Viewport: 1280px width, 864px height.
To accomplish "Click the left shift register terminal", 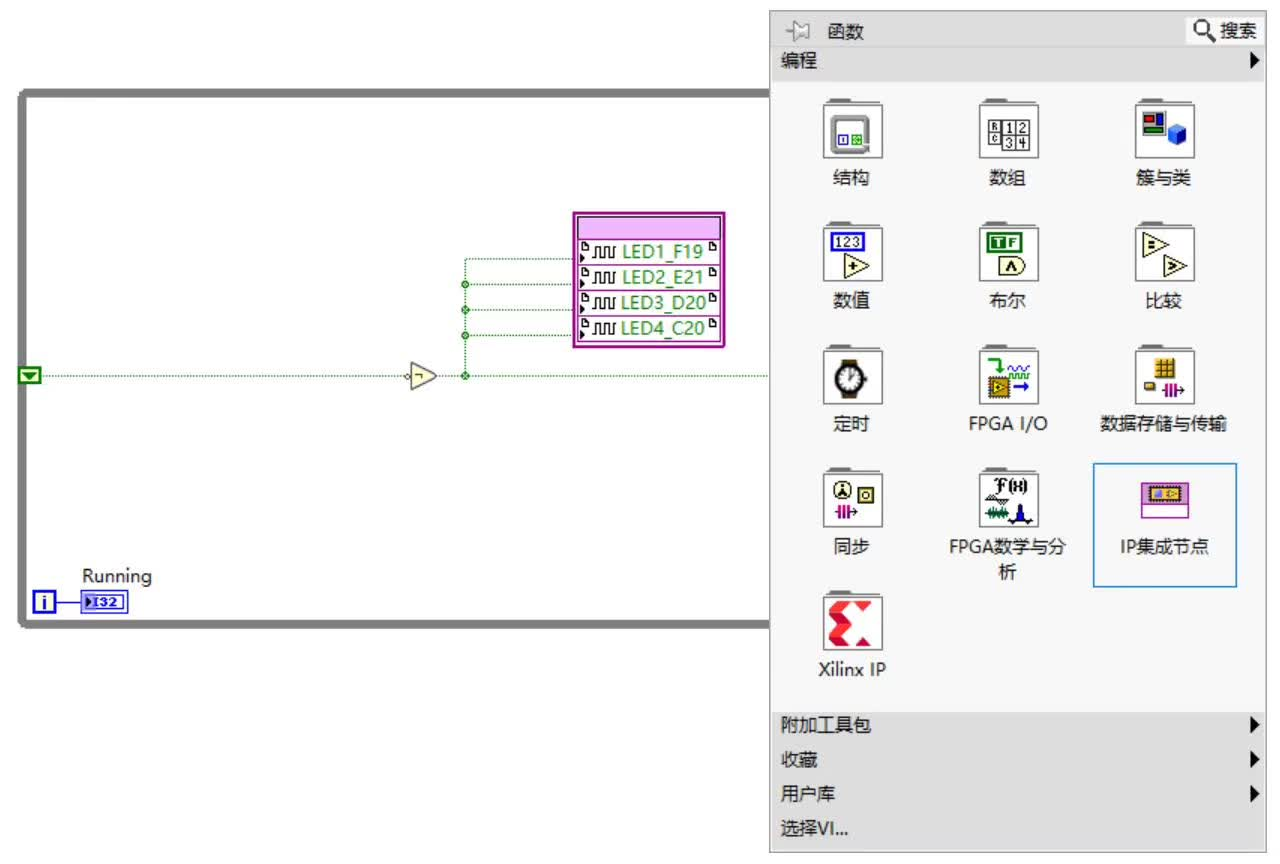I will [x=31, y=376].
